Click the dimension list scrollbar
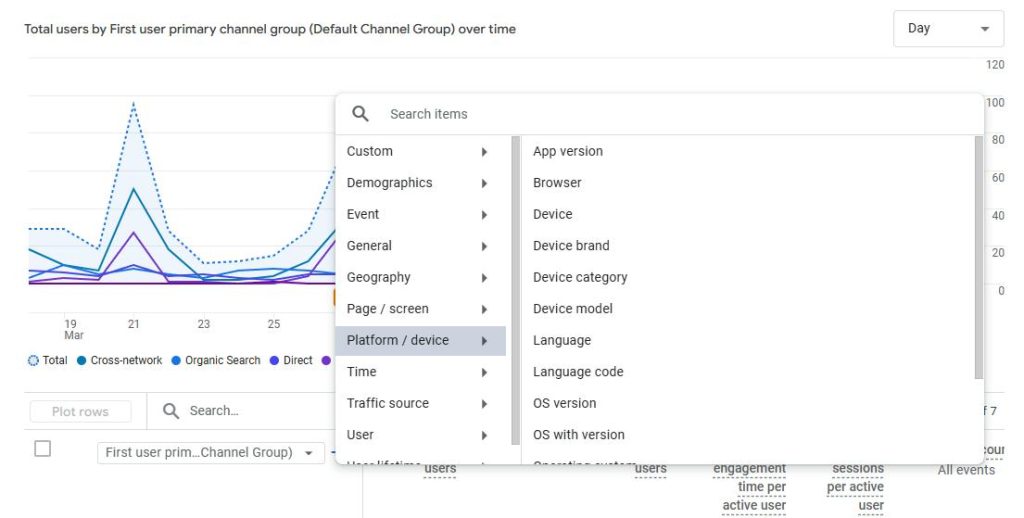This screenshot has width=1024, height=518. point(978,257)
